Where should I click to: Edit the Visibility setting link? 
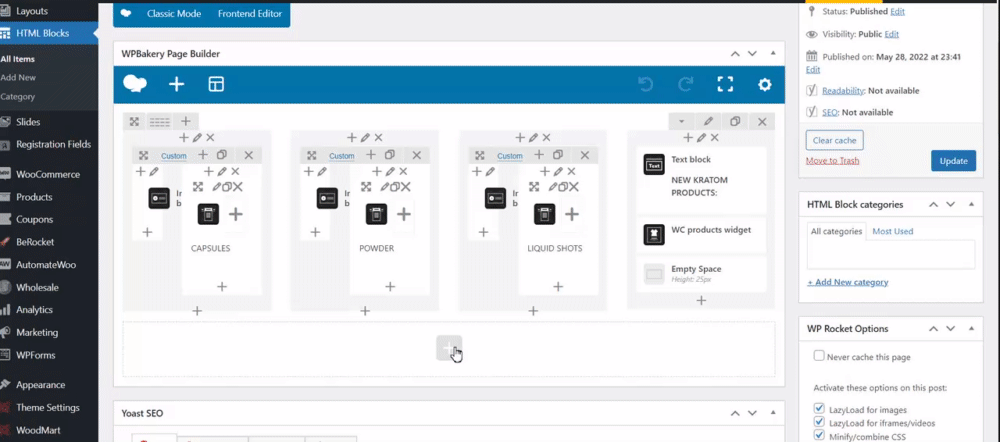(x=892, y=34)
